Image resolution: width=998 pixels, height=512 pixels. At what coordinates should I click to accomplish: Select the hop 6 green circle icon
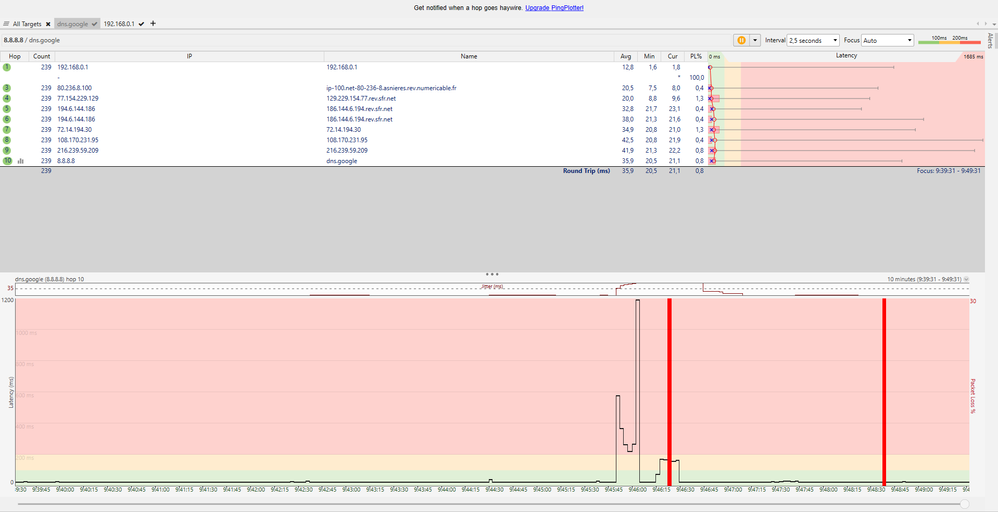point(7,119)
